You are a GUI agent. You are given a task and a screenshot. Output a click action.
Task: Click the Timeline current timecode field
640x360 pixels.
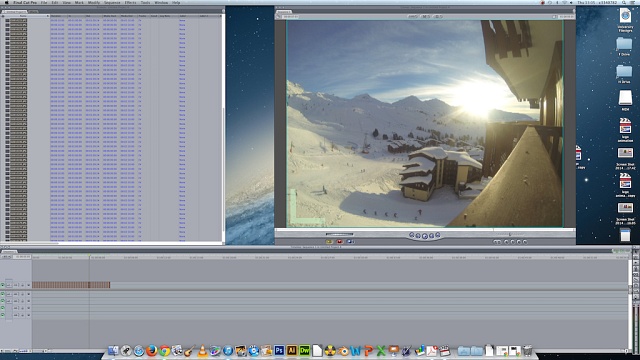(22, 257)
